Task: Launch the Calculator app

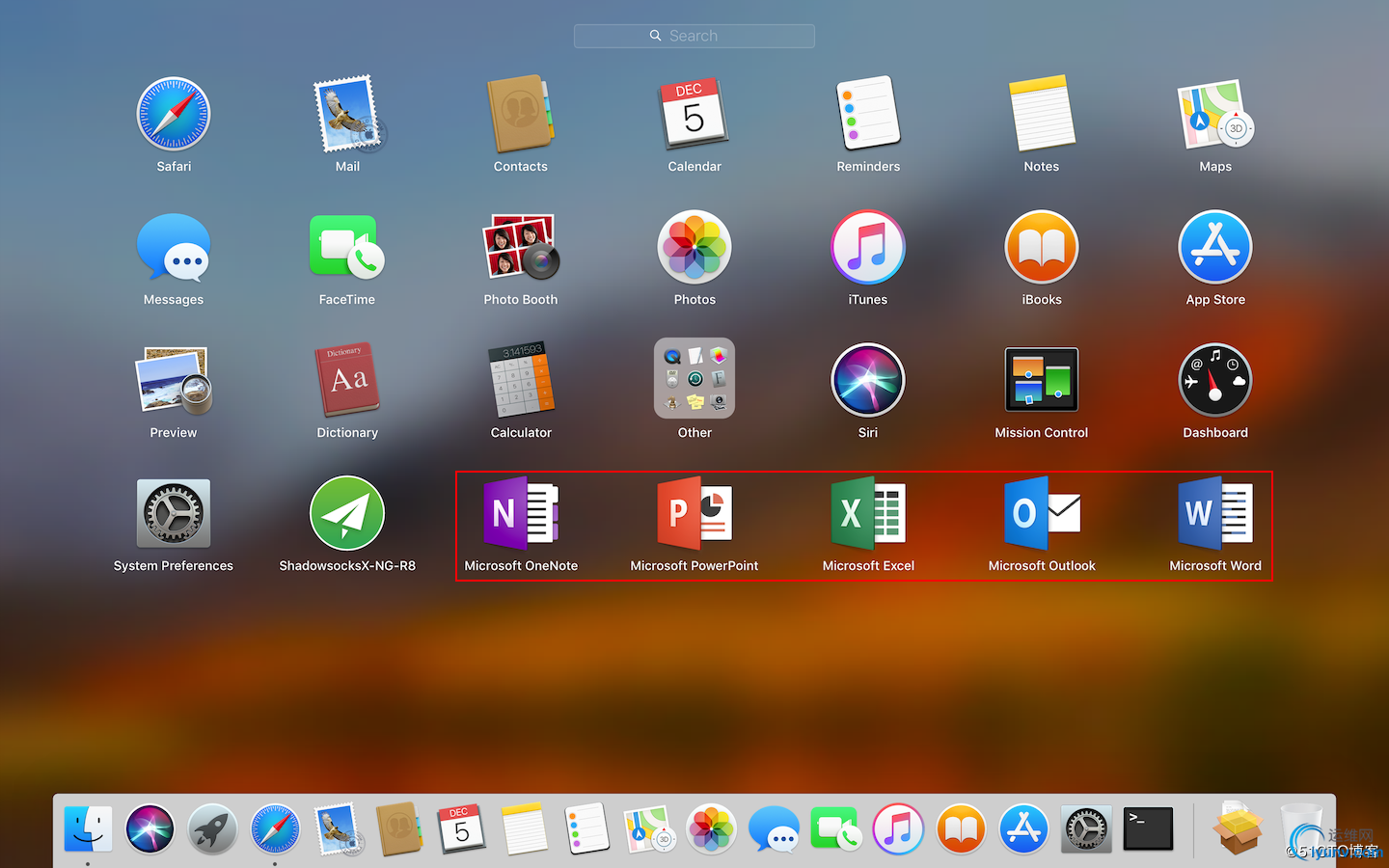Action: (x=521, y=381)
